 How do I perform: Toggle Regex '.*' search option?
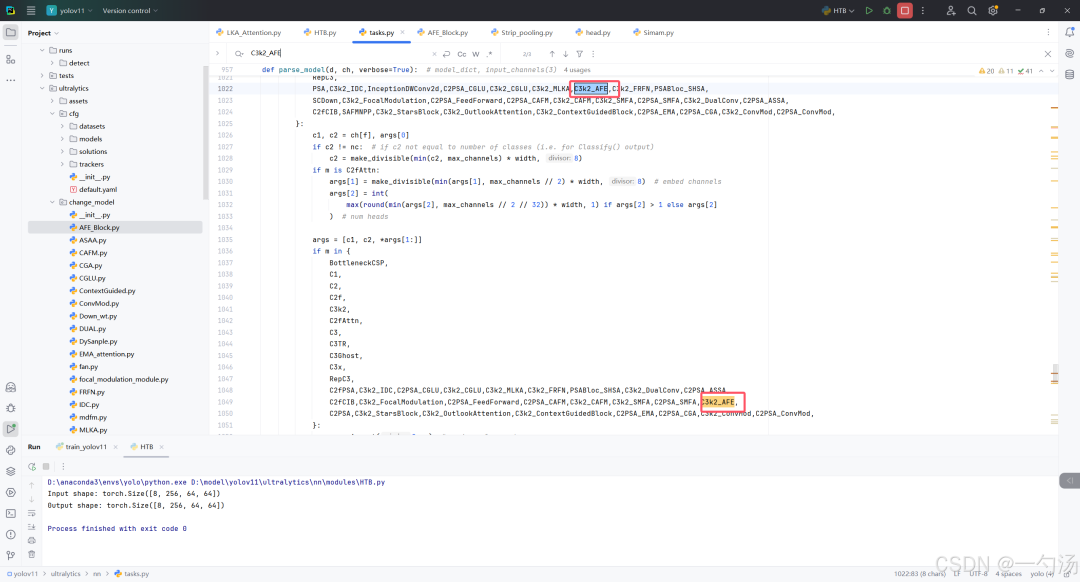[x=489, y=54]
